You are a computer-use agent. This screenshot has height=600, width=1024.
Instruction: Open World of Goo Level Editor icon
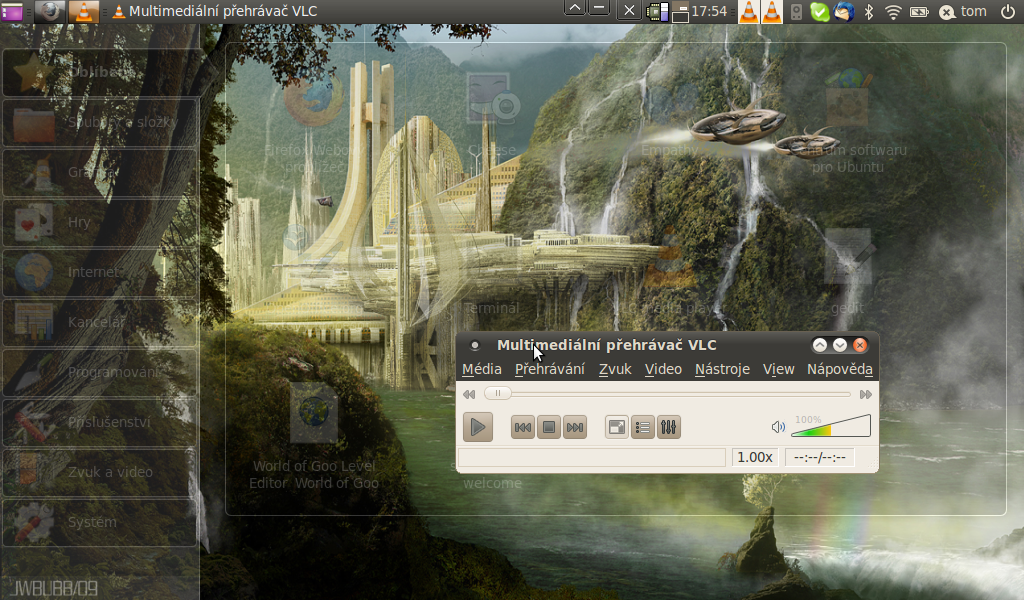[313, 413]
